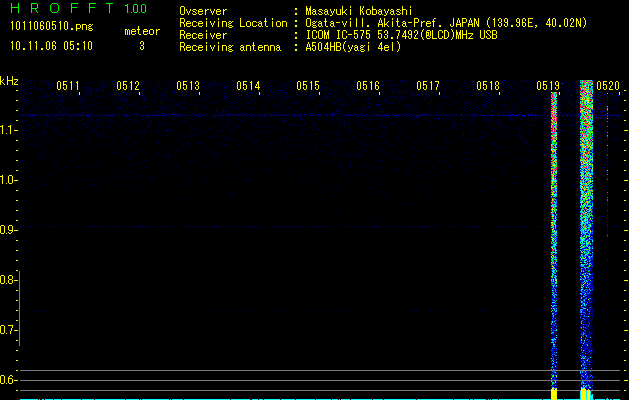Click the 1.1 frequency axis label
This screenshot has height=400, width=629.
[8, 130]
